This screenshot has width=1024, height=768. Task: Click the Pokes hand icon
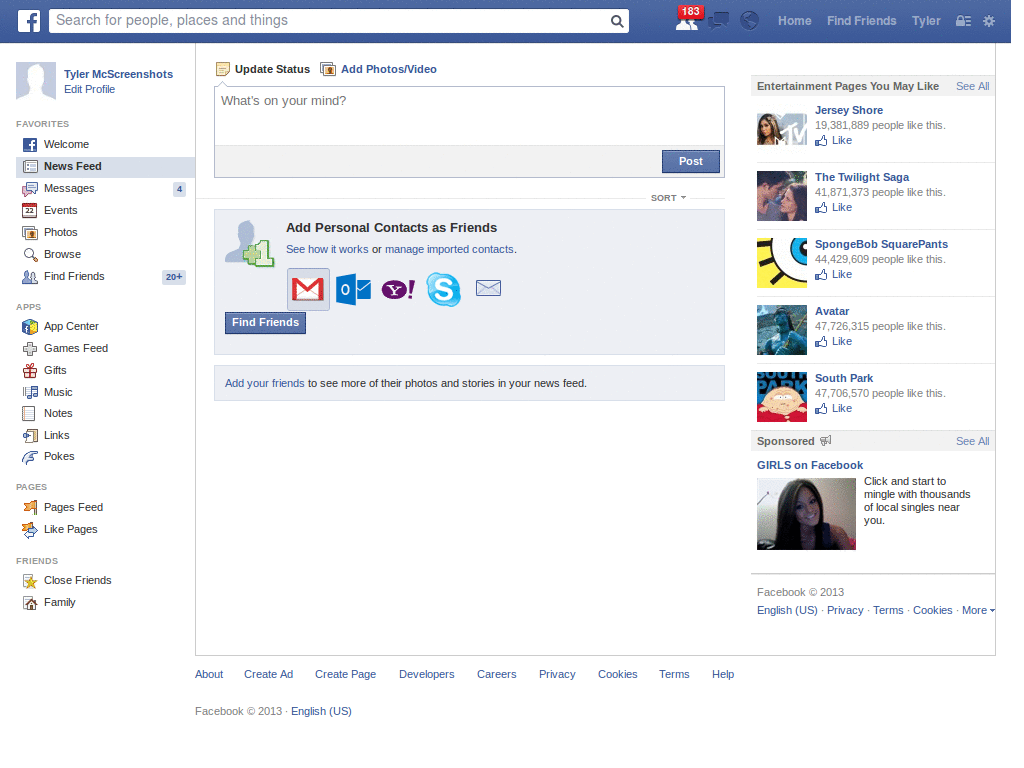tap(29, 457)
